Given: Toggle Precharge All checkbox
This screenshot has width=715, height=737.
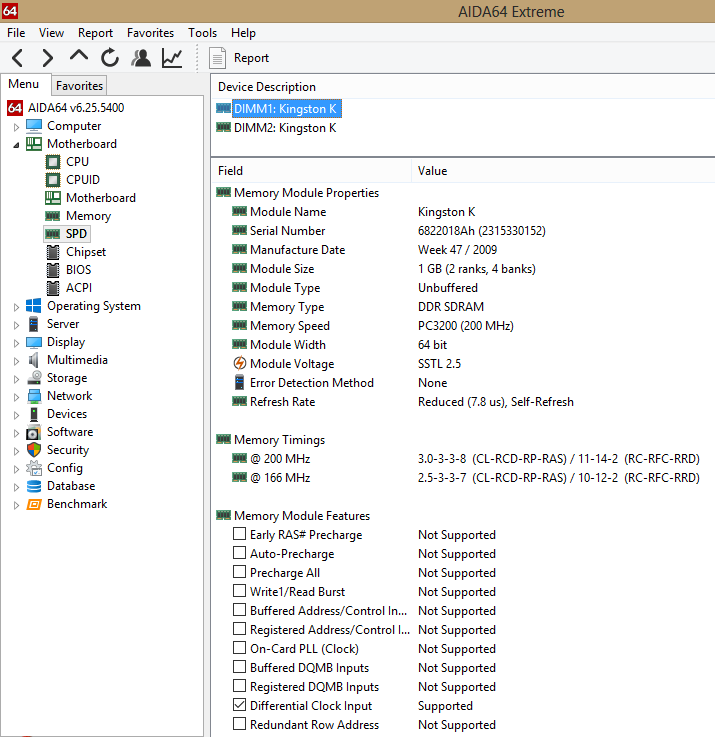Looking at the screenshot, I should coord(239,572).
